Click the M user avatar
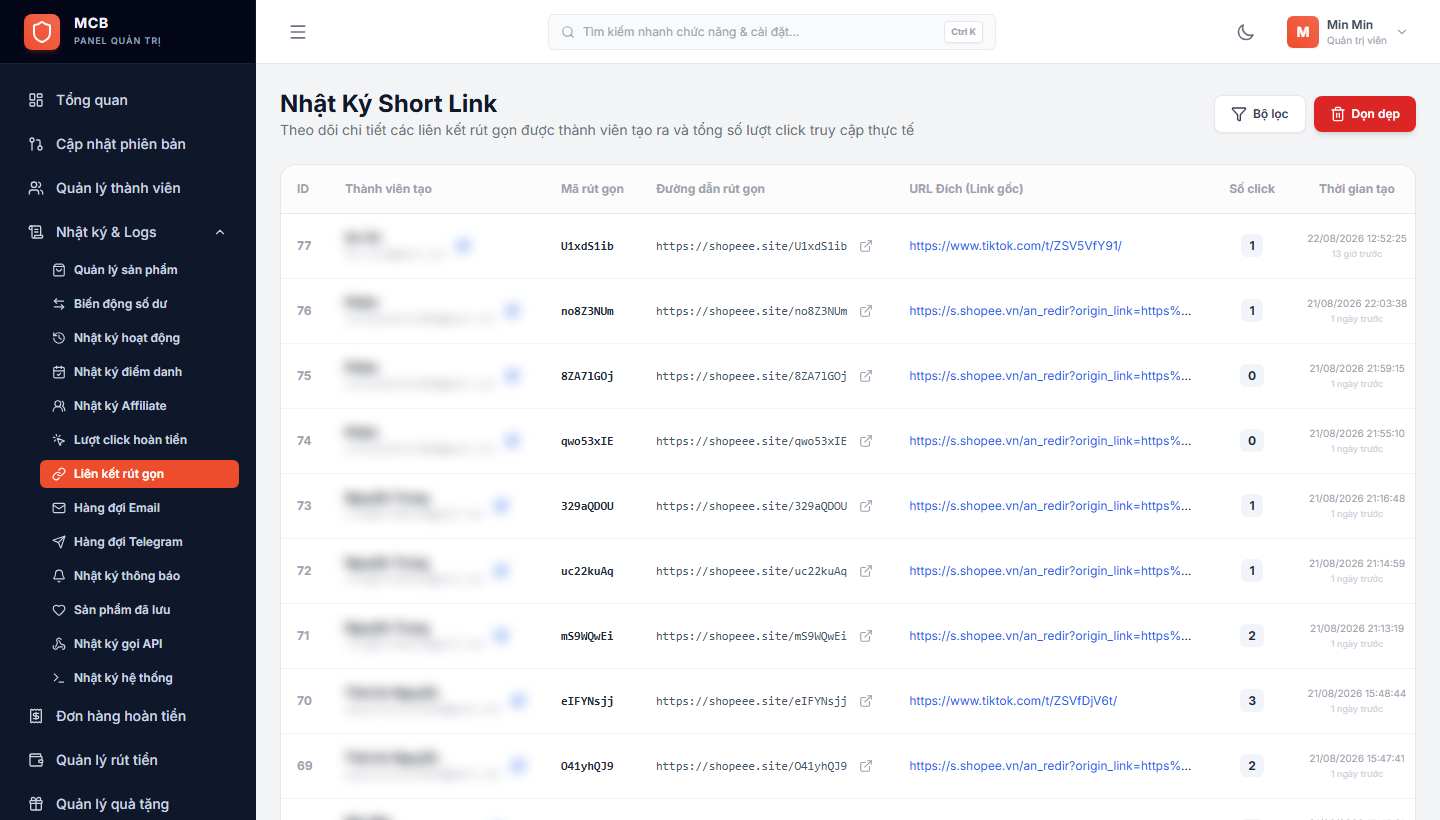The image size is (1440, 820). tap(1303, 32)
